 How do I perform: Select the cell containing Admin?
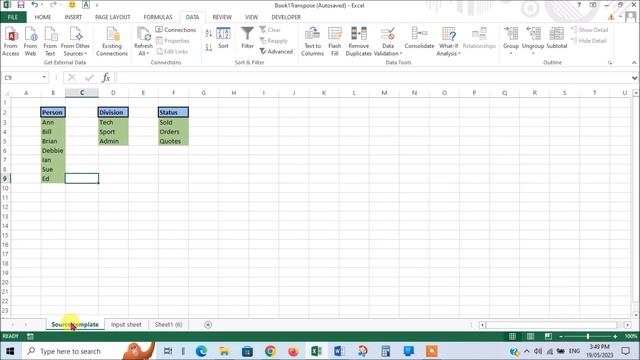[x=113, y=141]
